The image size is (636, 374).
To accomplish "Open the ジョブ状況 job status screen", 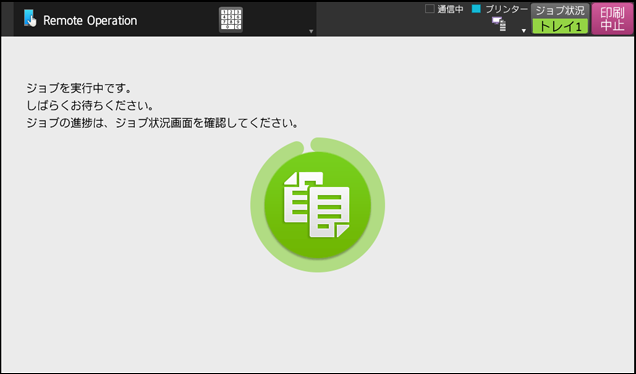I will click(x=560, y=11).
